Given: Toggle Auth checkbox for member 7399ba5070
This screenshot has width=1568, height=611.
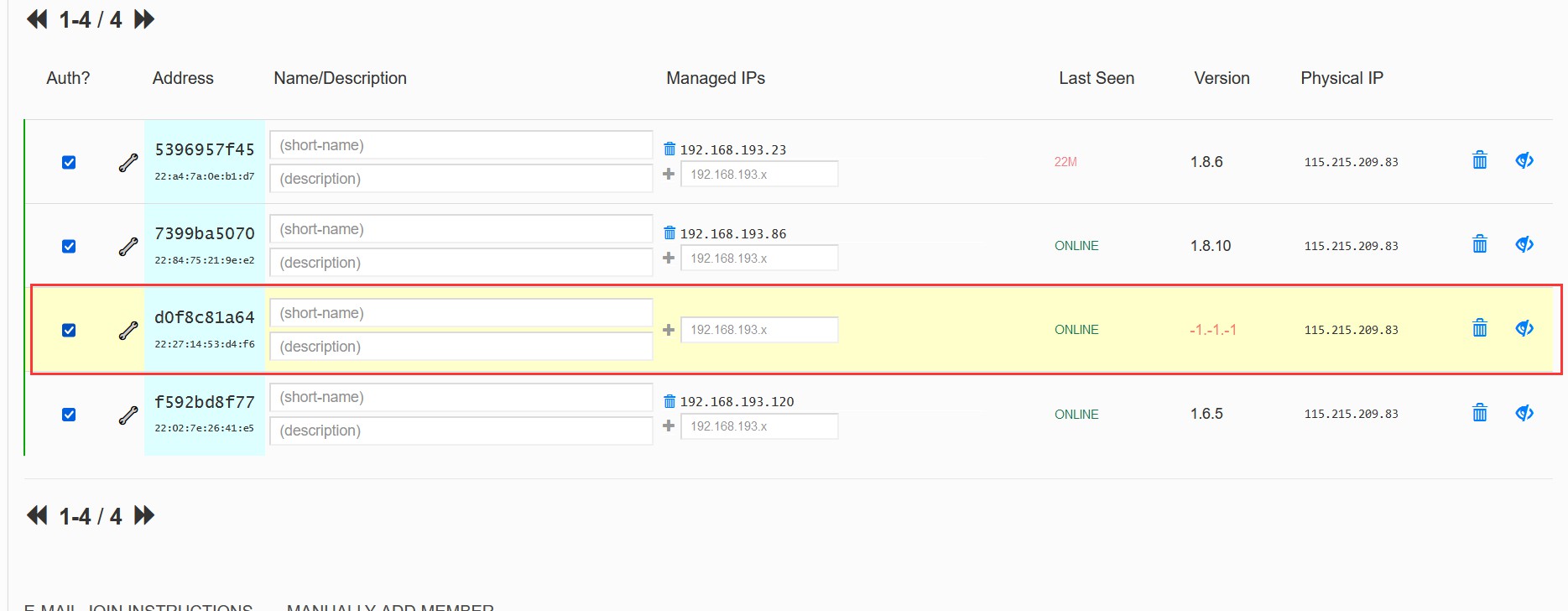Looking at the screenshot, I should click(69, 247).
